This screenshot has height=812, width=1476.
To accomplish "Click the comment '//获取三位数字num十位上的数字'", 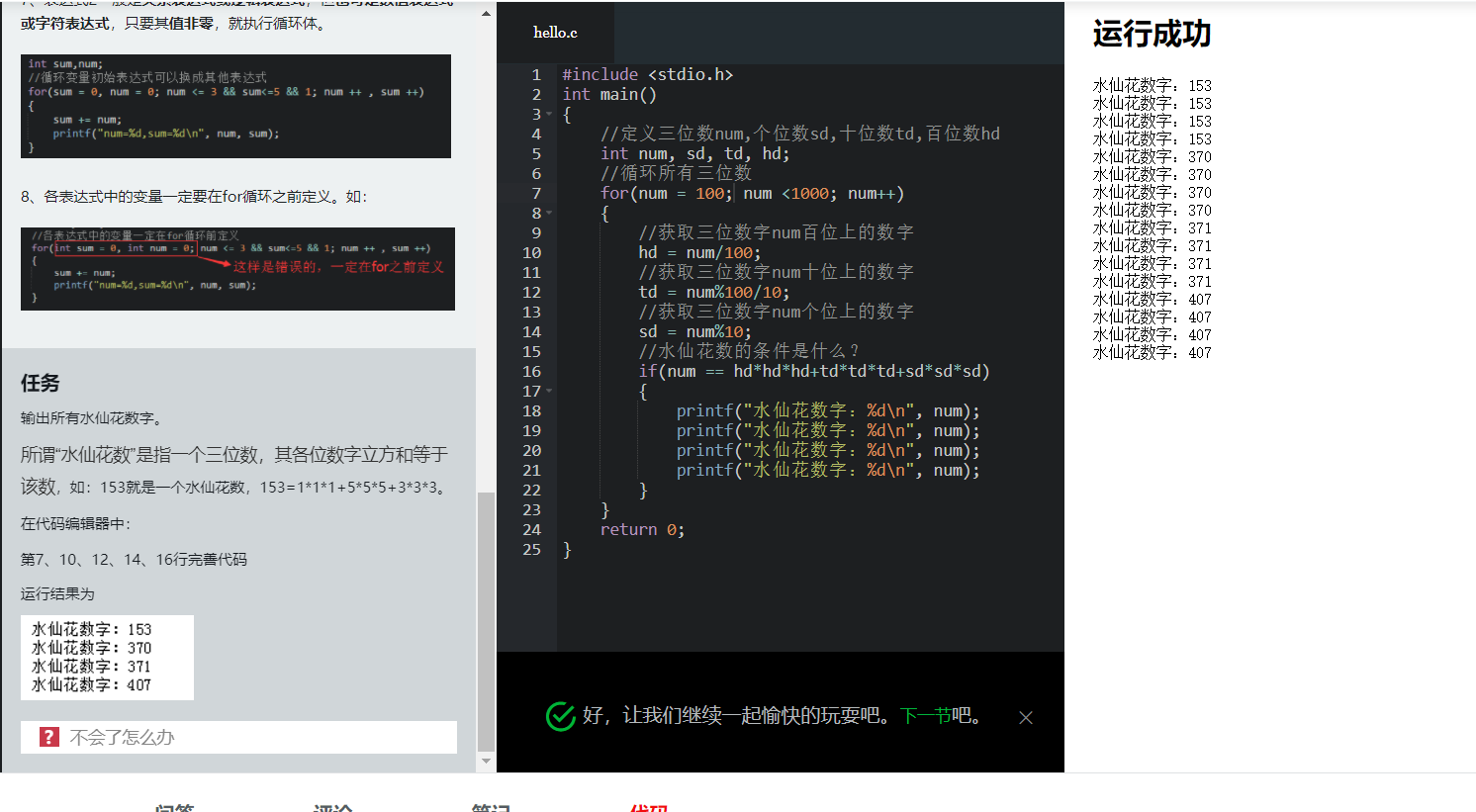I will (x=776, y=272).
